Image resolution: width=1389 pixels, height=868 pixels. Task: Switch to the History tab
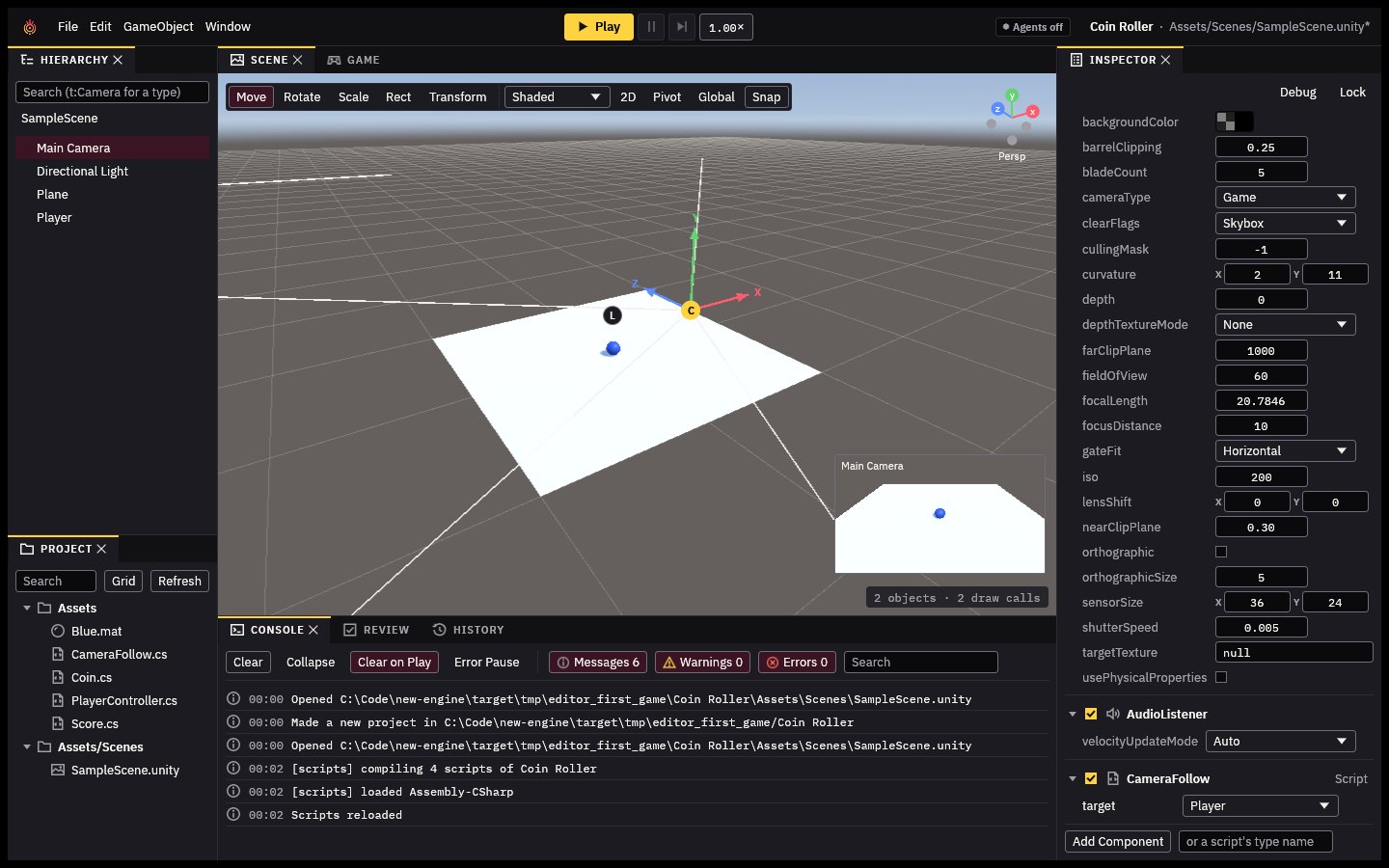pos(469,630)
